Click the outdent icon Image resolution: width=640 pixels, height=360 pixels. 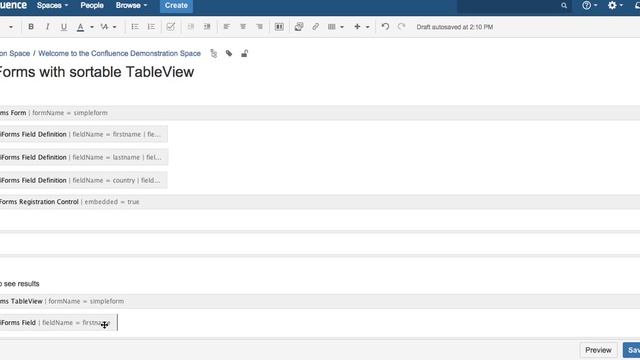click(191, 27)
